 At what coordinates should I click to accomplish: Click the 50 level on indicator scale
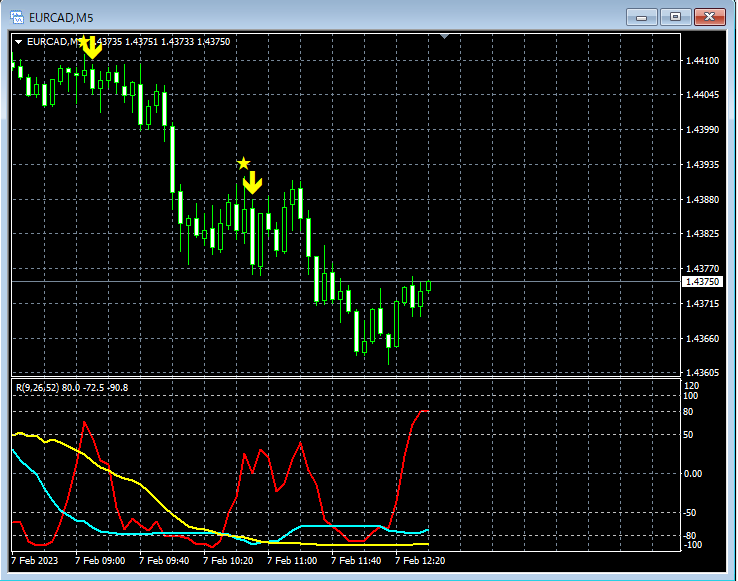coord(688,435)
